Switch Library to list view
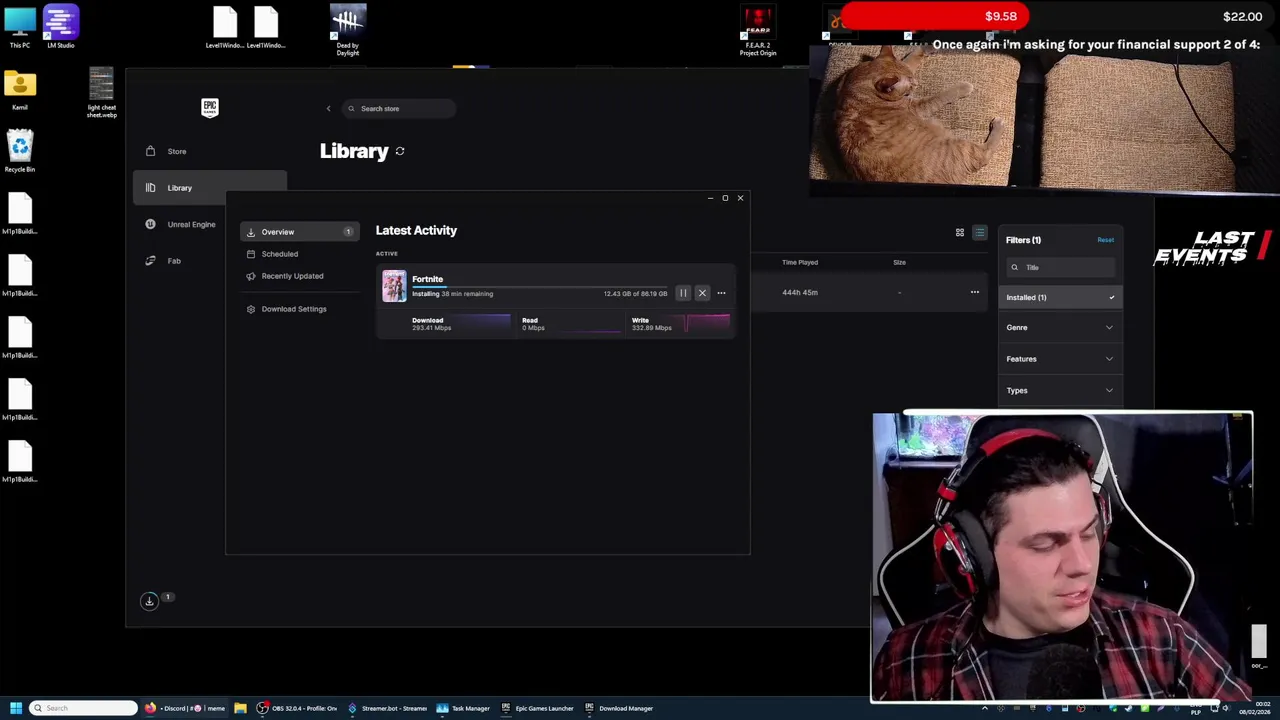Screen dimensions: 1280x720 [x=980, y=232]
